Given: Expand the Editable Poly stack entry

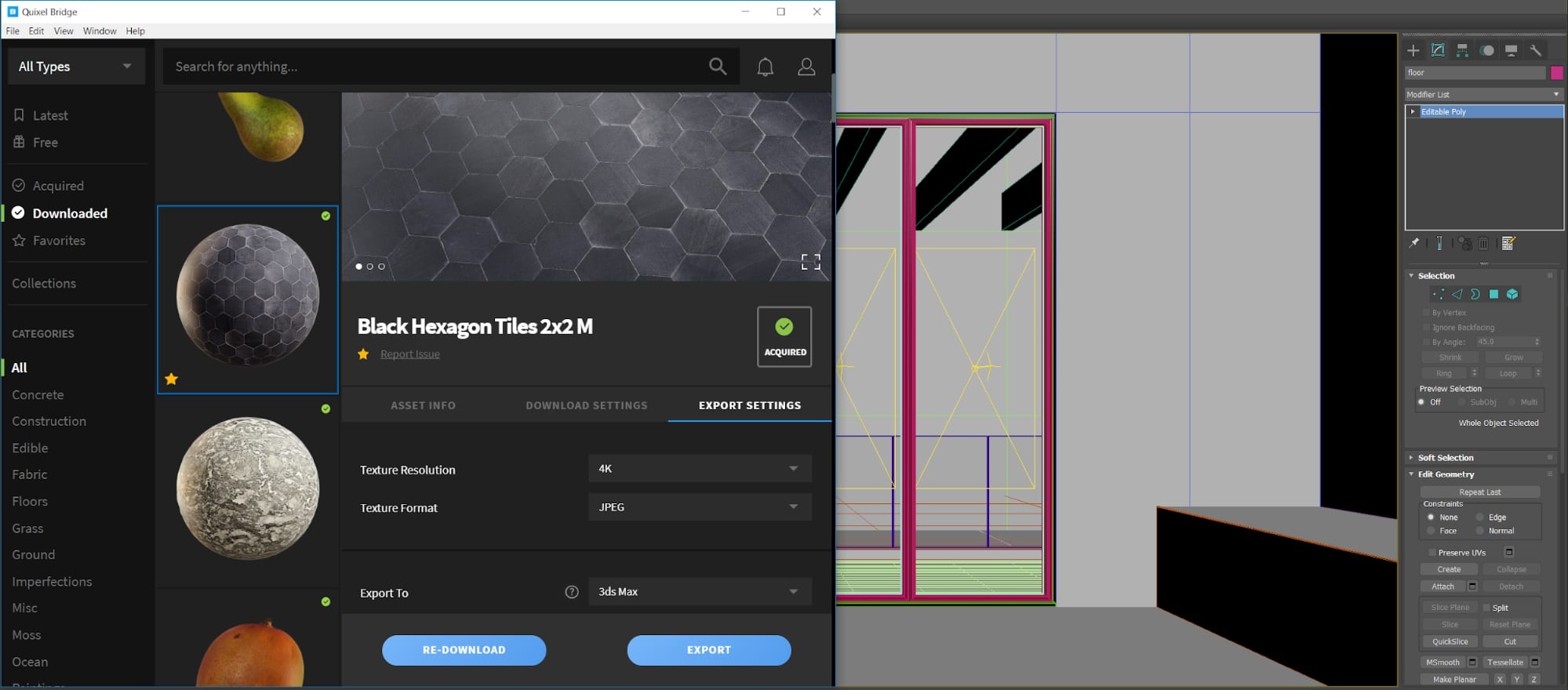Looking at the screenshot, I should coord(1413,111).
